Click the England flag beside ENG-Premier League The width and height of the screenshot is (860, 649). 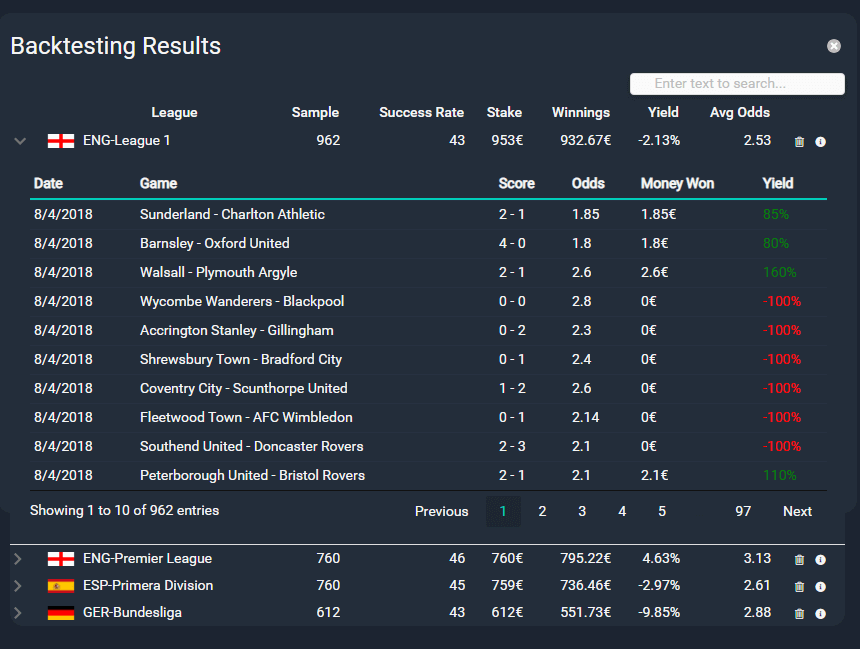click(59, 560)
